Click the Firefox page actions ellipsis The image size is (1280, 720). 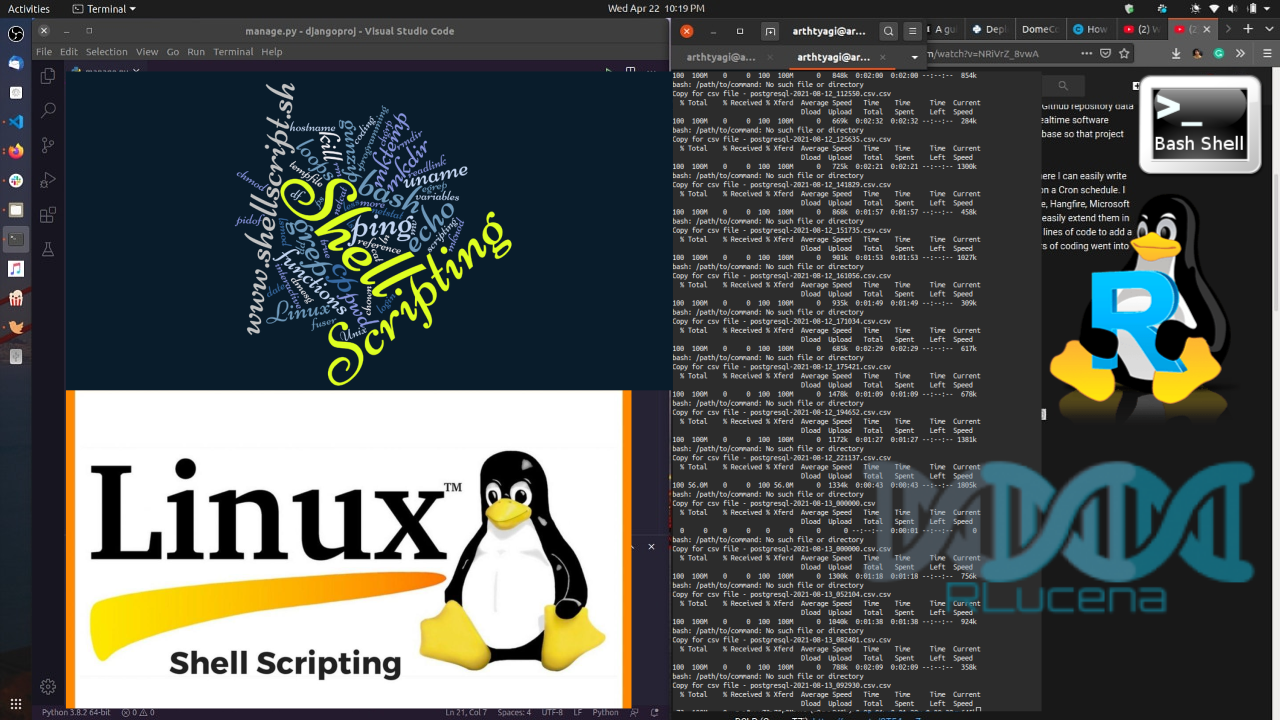[x=1086, y=54]
